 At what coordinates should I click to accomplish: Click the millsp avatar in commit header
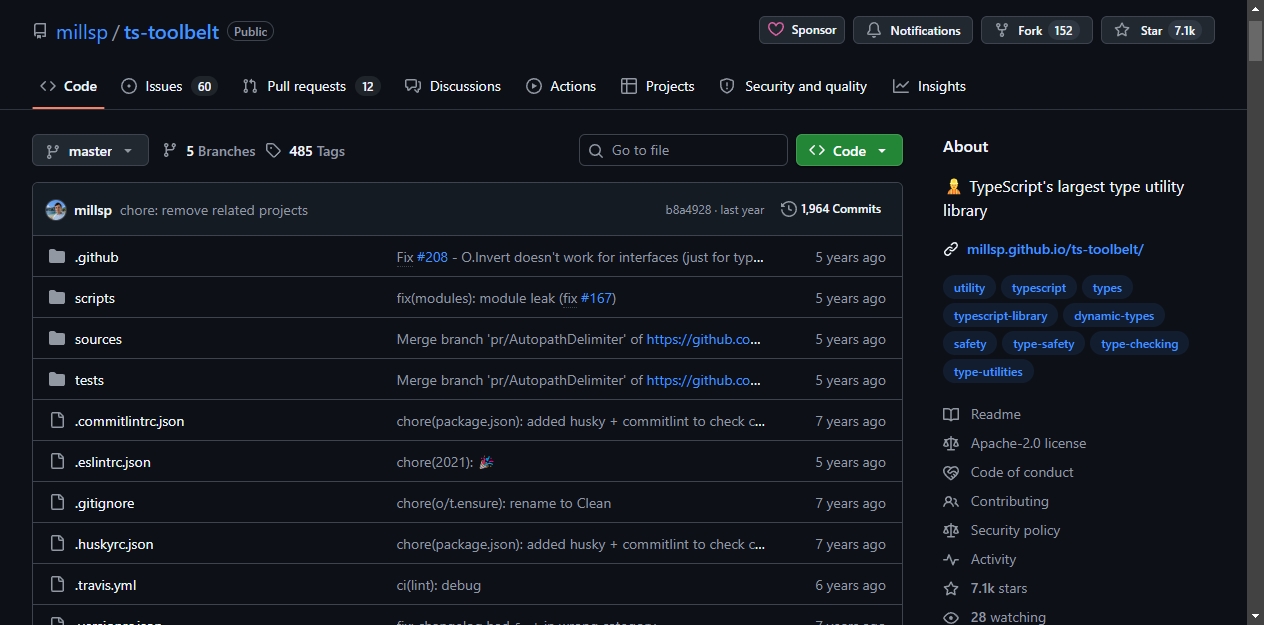point(56,210)
